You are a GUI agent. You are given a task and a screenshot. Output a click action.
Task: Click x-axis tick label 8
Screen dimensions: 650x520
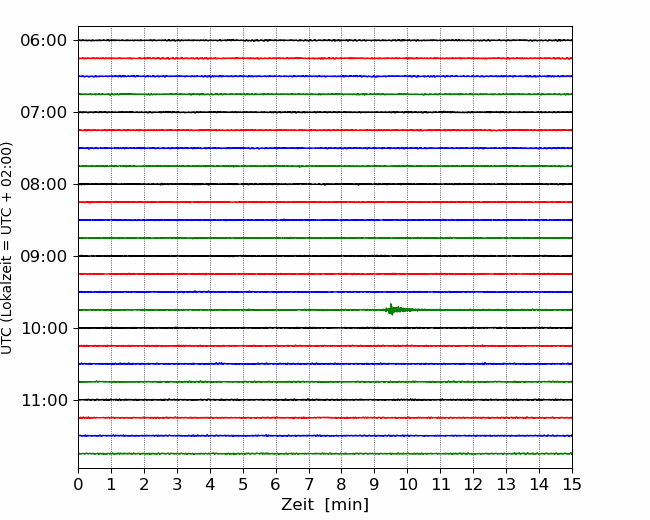[x=342, y=484]
